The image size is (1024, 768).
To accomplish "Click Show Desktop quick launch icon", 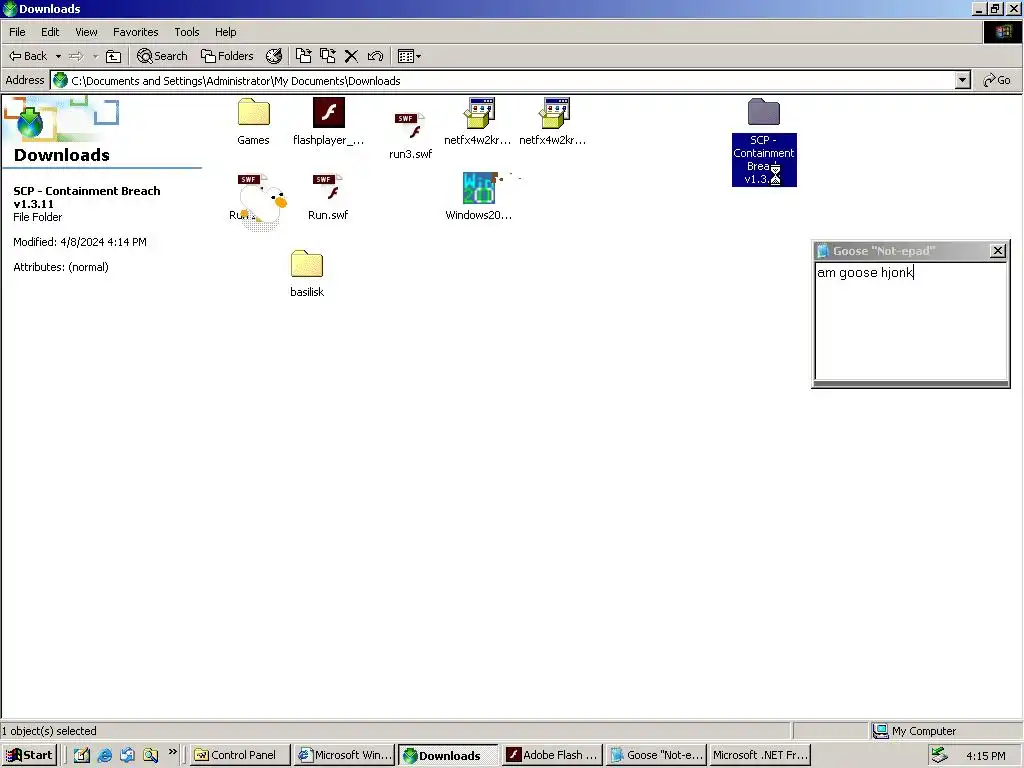I will [x=82, y=755].
